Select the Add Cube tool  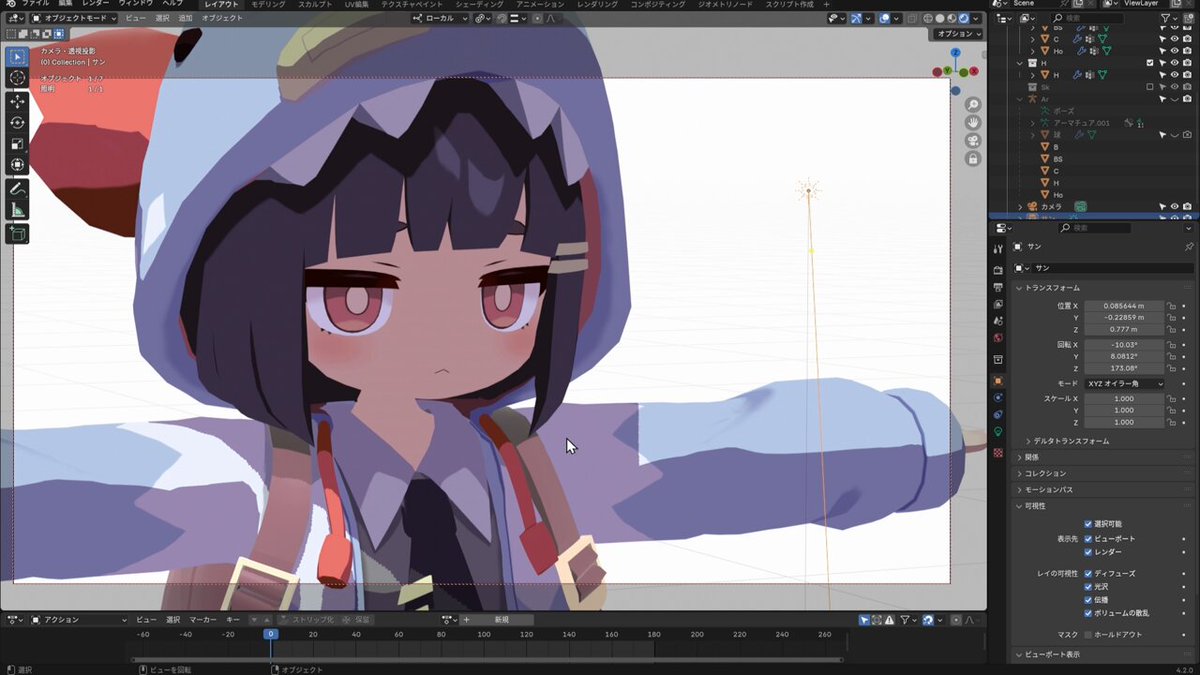(18, 233)
